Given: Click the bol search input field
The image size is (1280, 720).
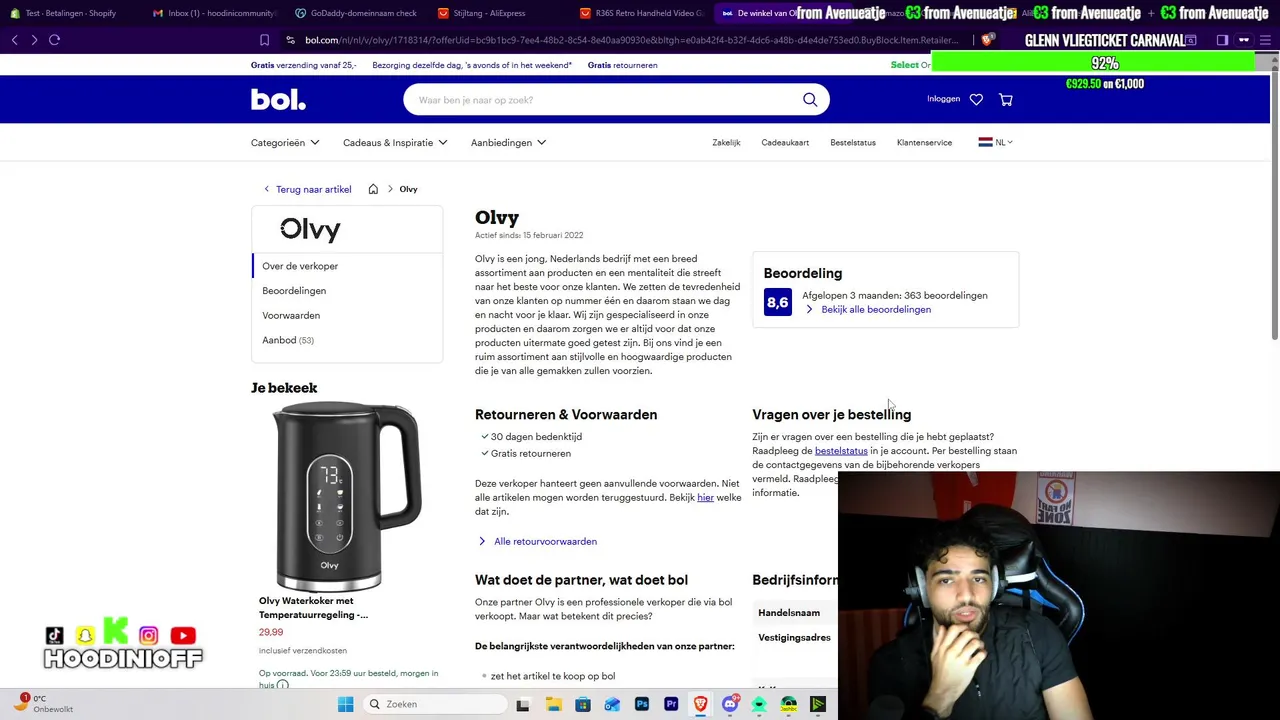Looking at the screenshot, I should pos(605,100).
